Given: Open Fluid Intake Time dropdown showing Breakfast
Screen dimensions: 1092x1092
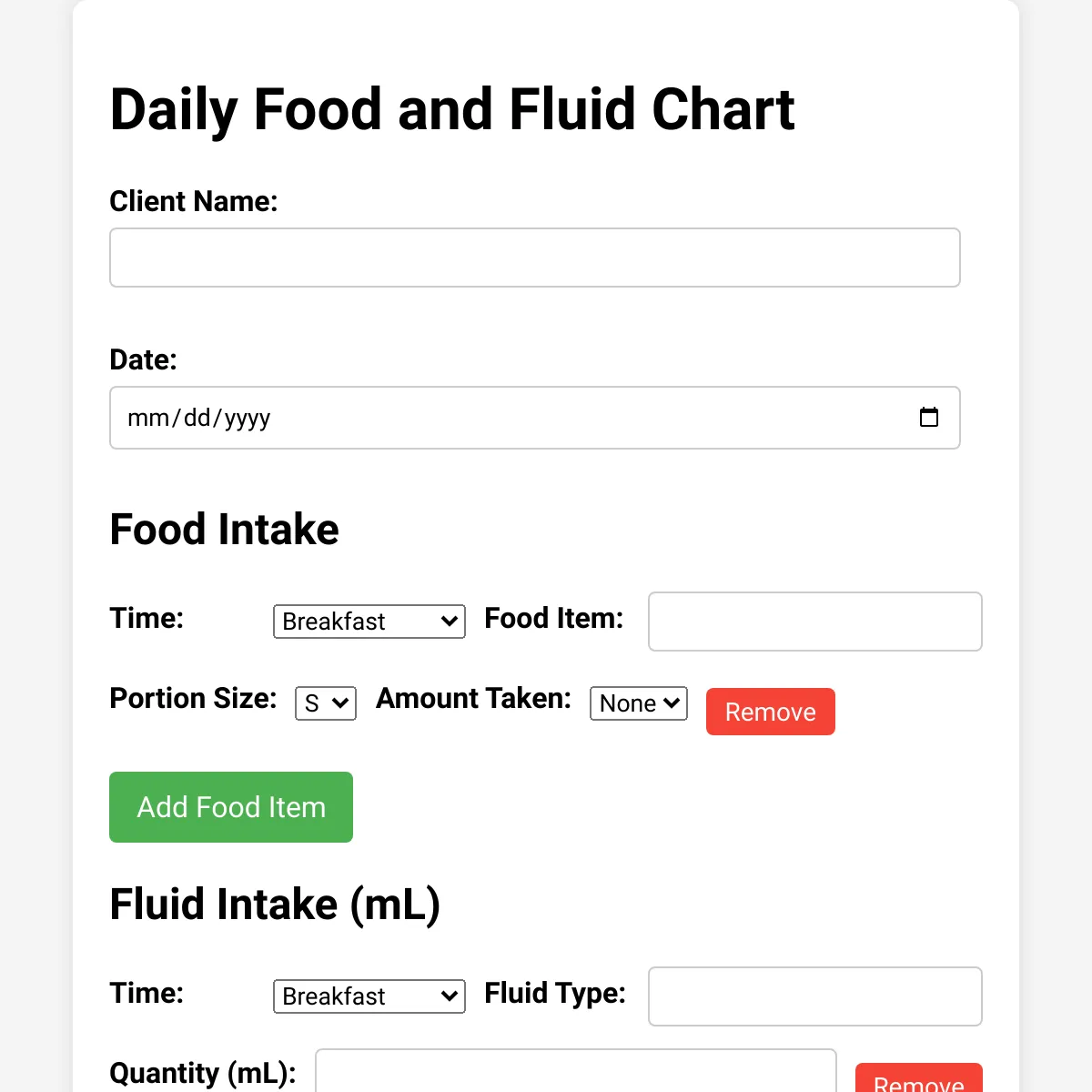Looking at the screenshot, I should (369, 996).
